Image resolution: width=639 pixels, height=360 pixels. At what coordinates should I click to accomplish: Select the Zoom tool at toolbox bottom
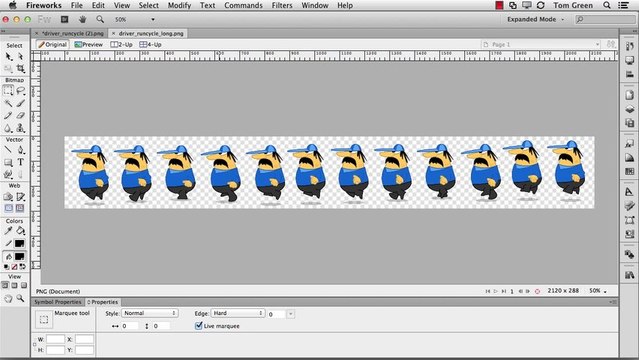(20, 298)
